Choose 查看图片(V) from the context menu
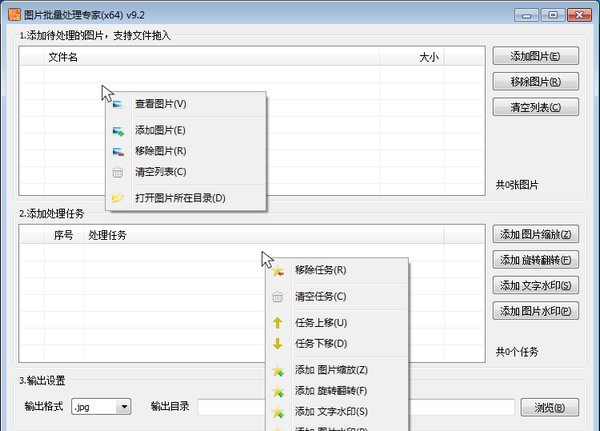 click(x=186, y=104)
